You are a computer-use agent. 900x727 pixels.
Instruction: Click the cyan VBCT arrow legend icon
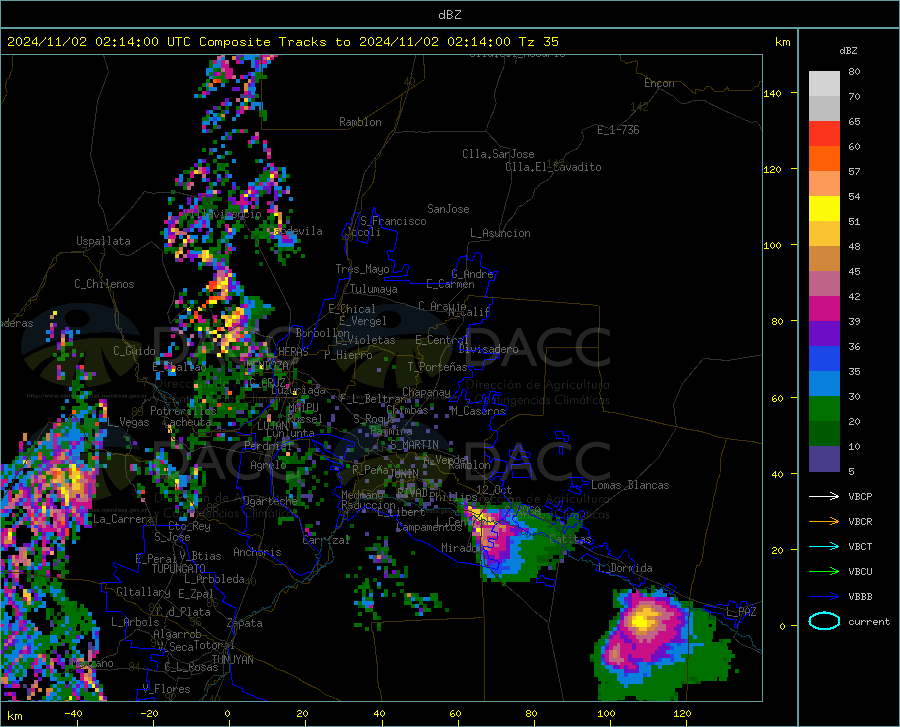pyautogui.click(x=824, y=546)
